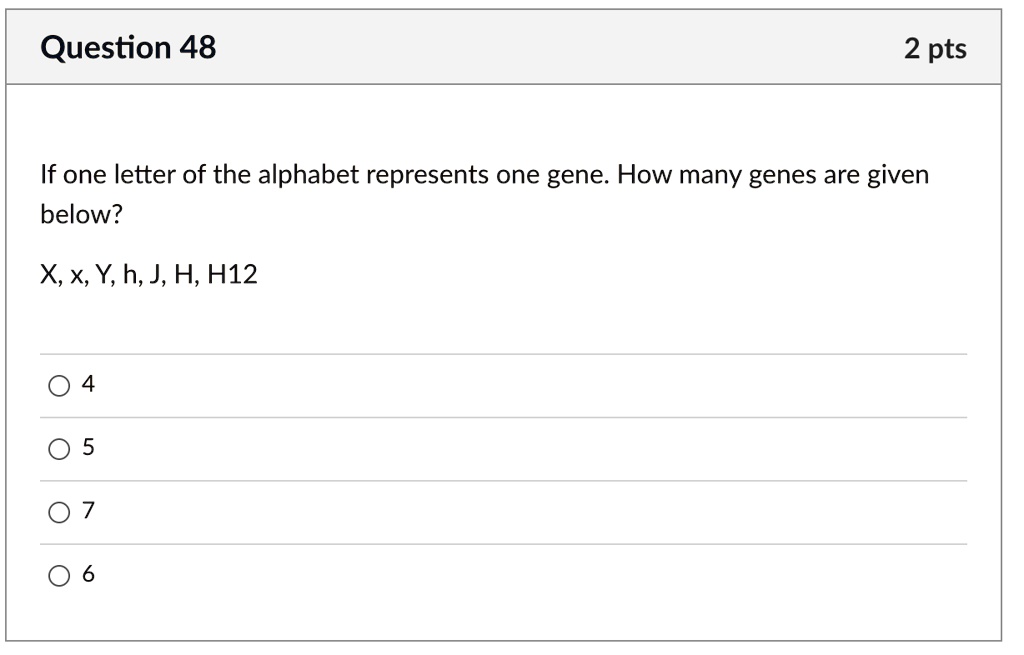Click the answer label text 4
The width and height of the screenshot is (1024, 655).
click(88, 382)
